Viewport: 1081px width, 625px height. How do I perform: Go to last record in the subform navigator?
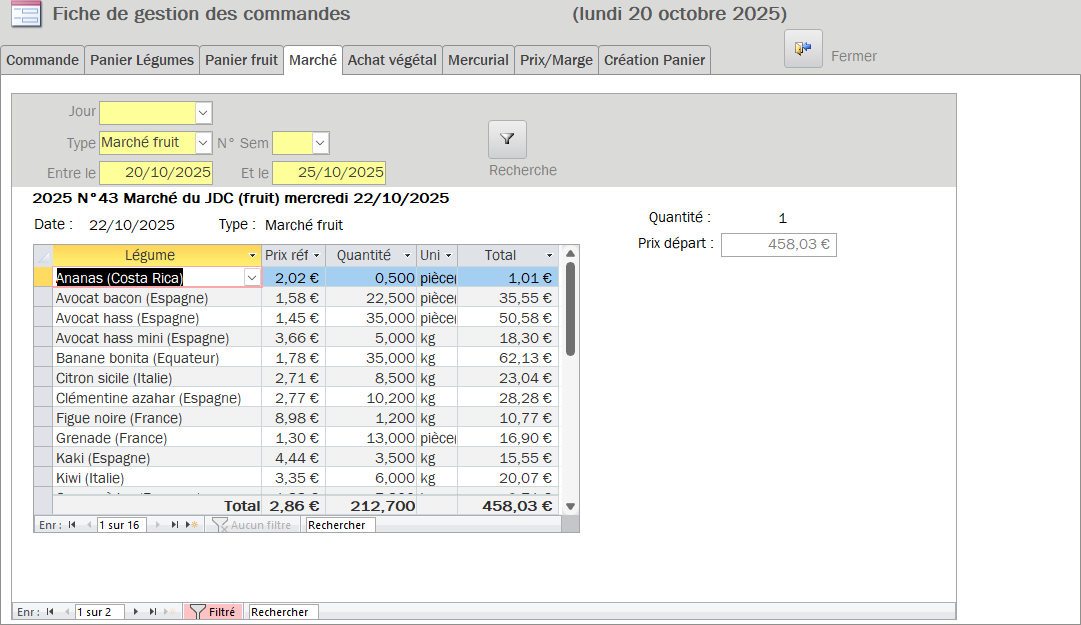pyautogui.click(x=175, y=524)
